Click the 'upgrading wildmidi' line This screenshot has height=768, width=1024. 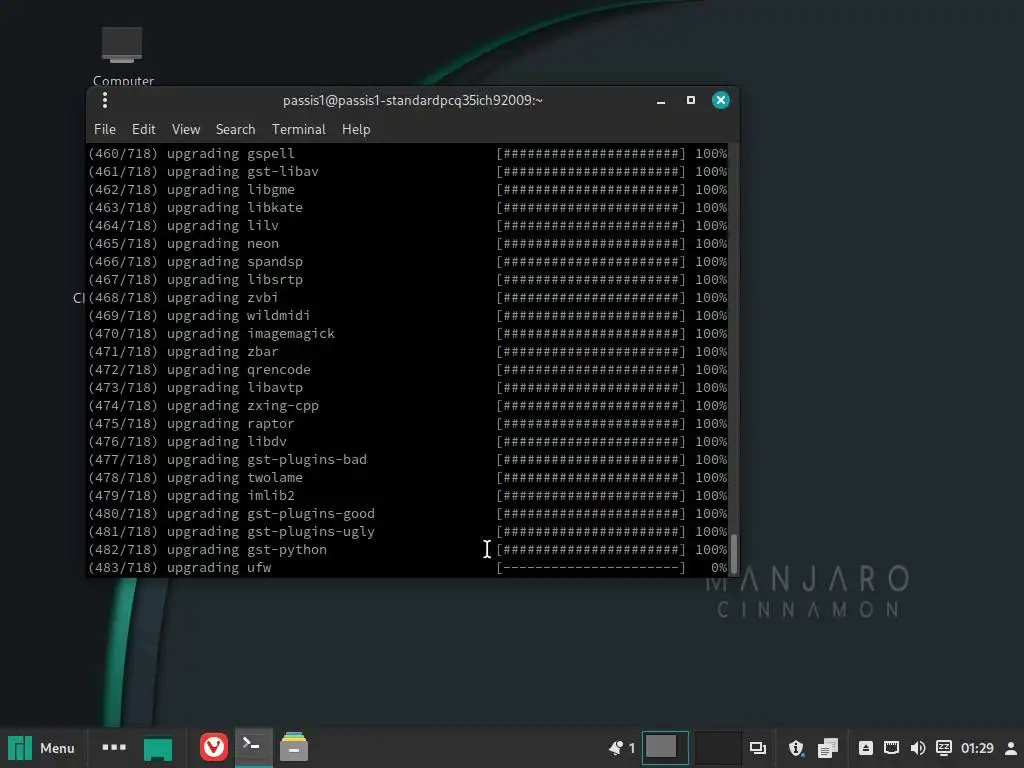tap(408, 315)
